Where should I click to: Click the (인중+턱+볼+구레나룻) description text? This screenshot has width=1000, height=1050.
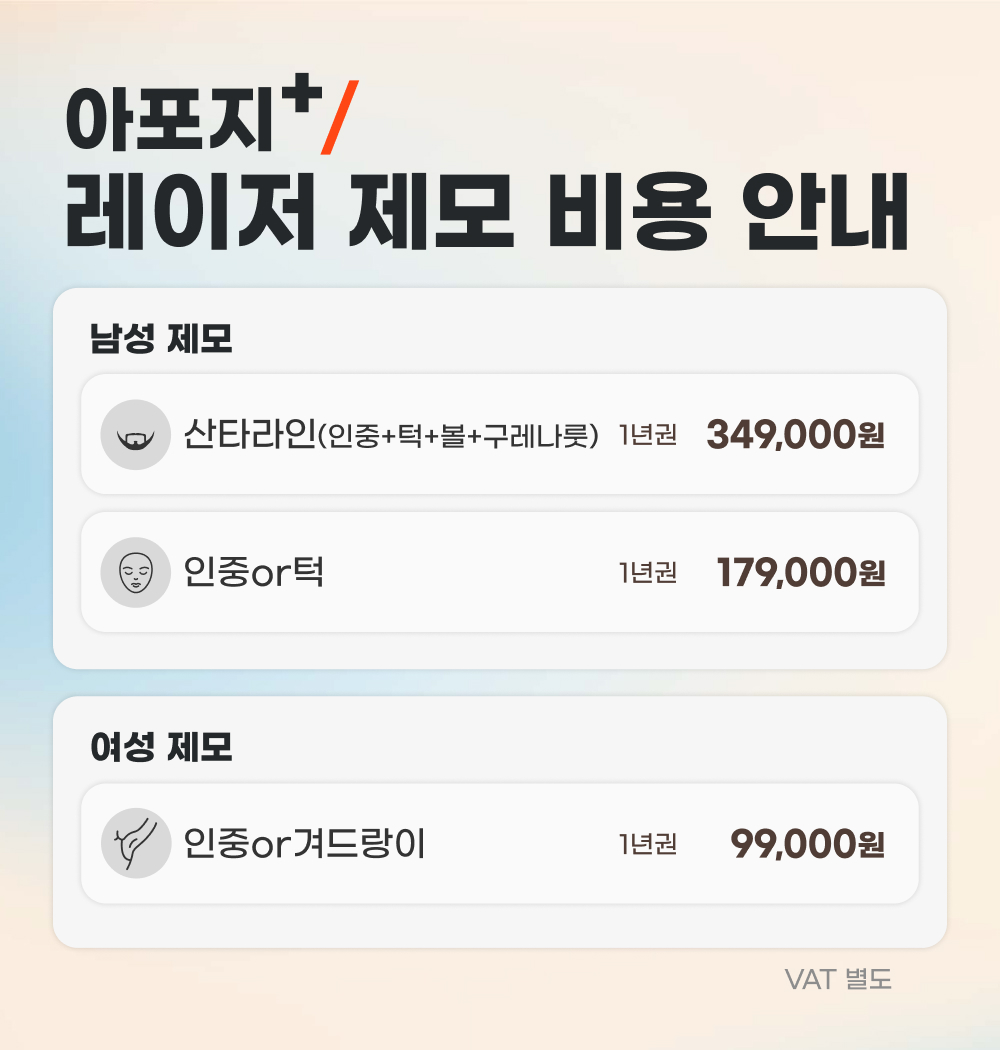coord(458,436)
